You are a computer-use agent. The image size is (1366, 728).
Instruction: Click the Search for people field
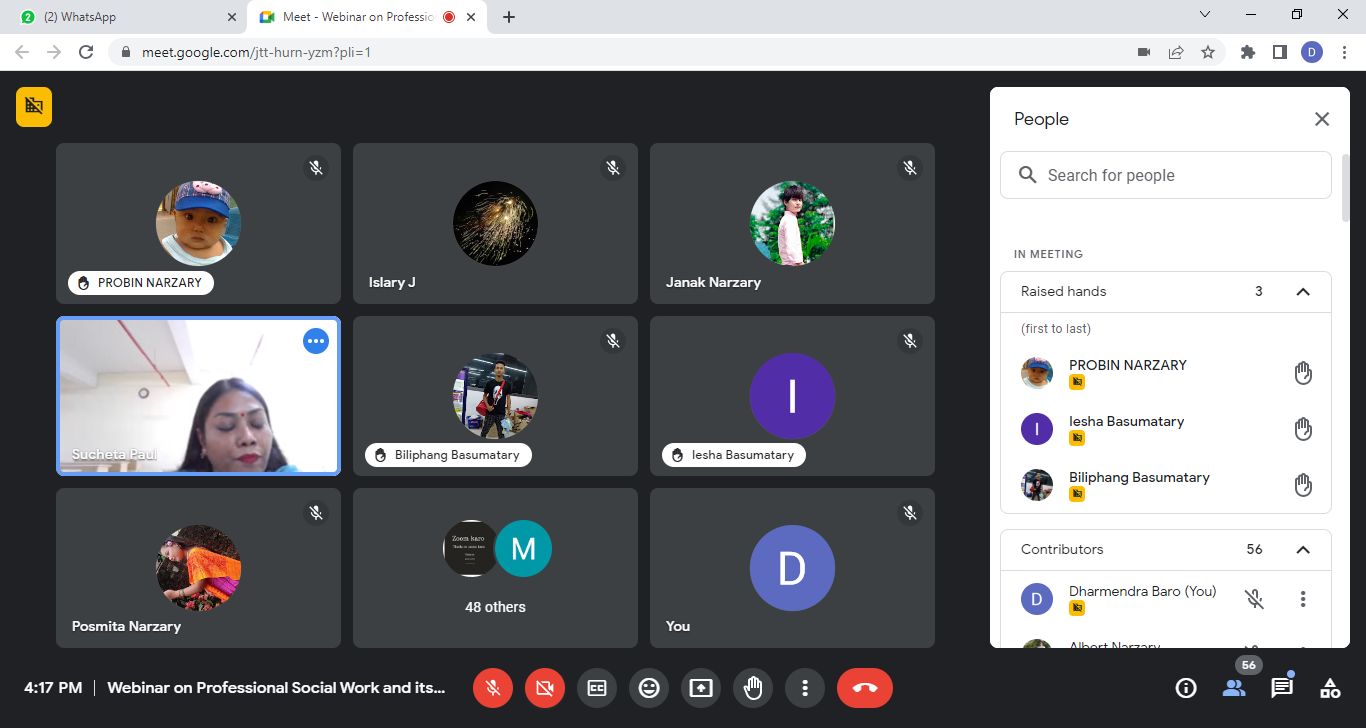1165,175
